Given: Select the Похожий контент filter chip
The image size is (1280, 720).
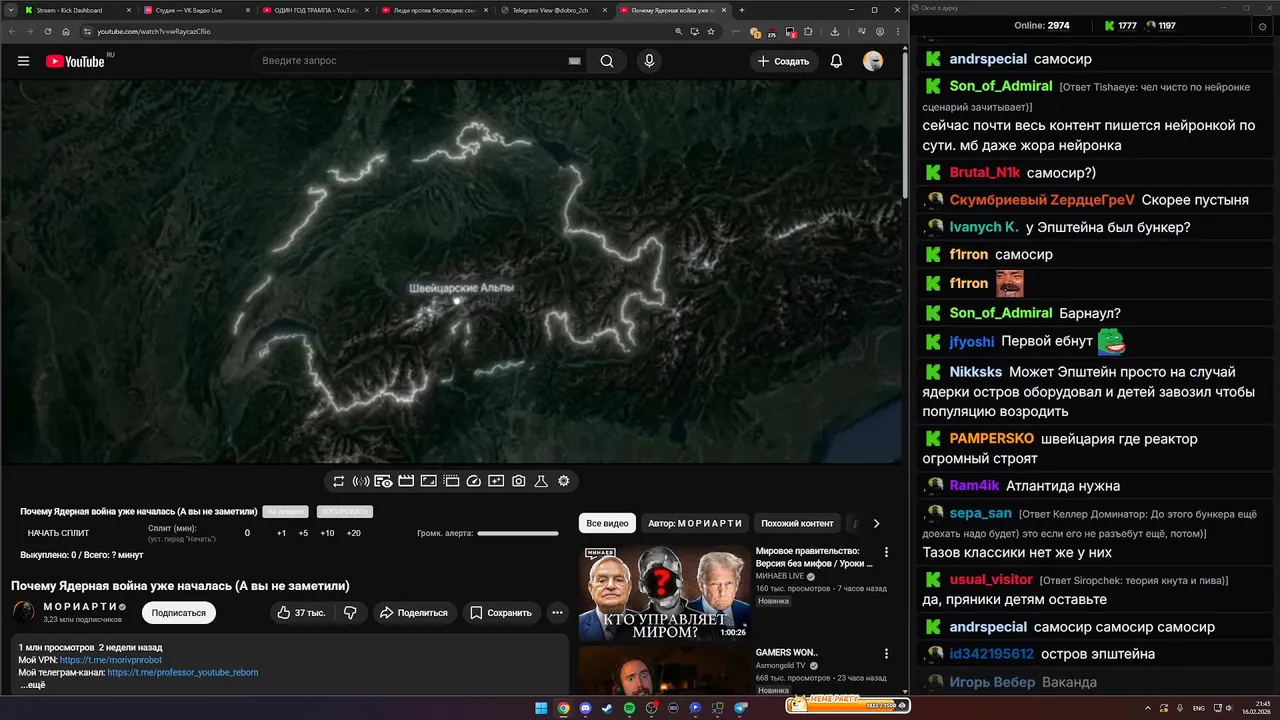Looking at the screenshot, I should coord(797,523).
